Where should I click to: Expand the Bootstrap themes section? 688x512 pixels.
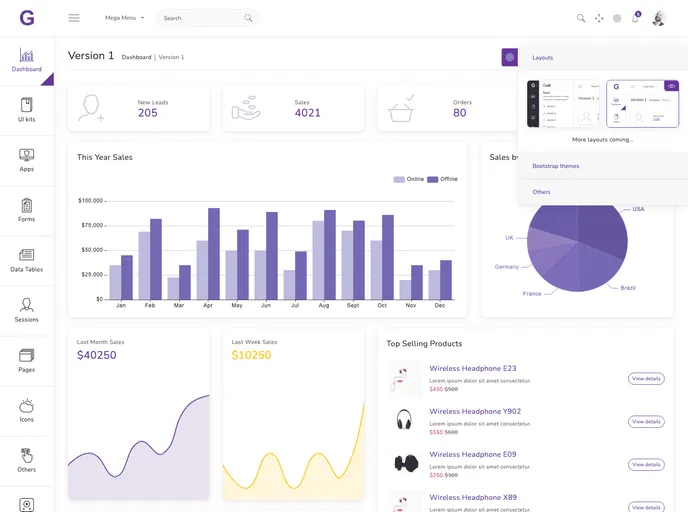(556, 166)
